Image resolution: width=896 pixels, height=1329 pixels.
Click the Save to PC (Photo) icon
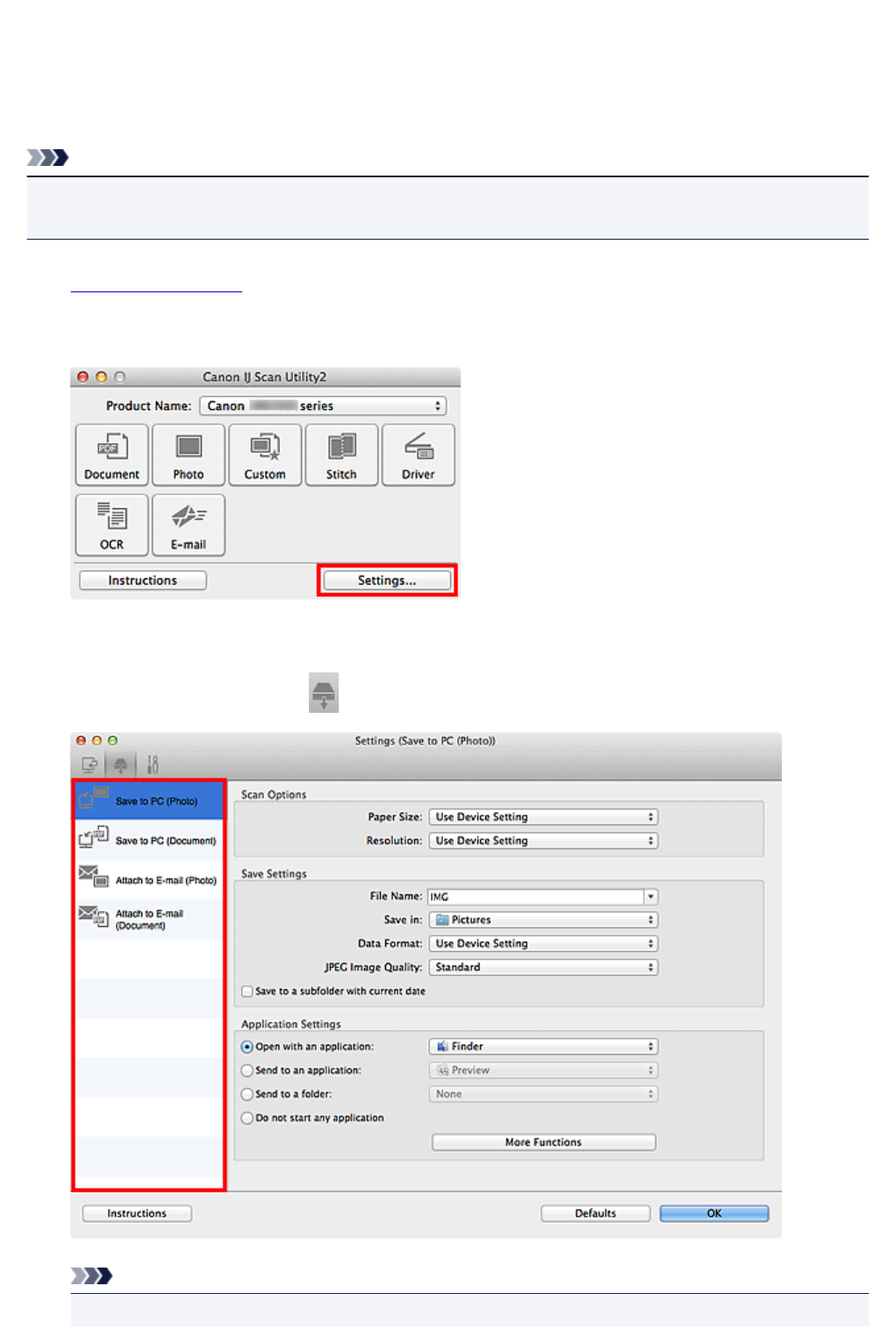click(94, 798)
